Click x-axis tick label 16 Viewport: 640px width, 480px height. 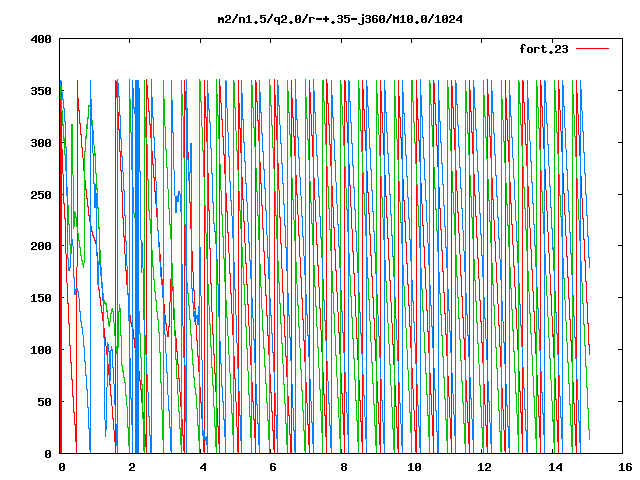[x=625, y=467]
